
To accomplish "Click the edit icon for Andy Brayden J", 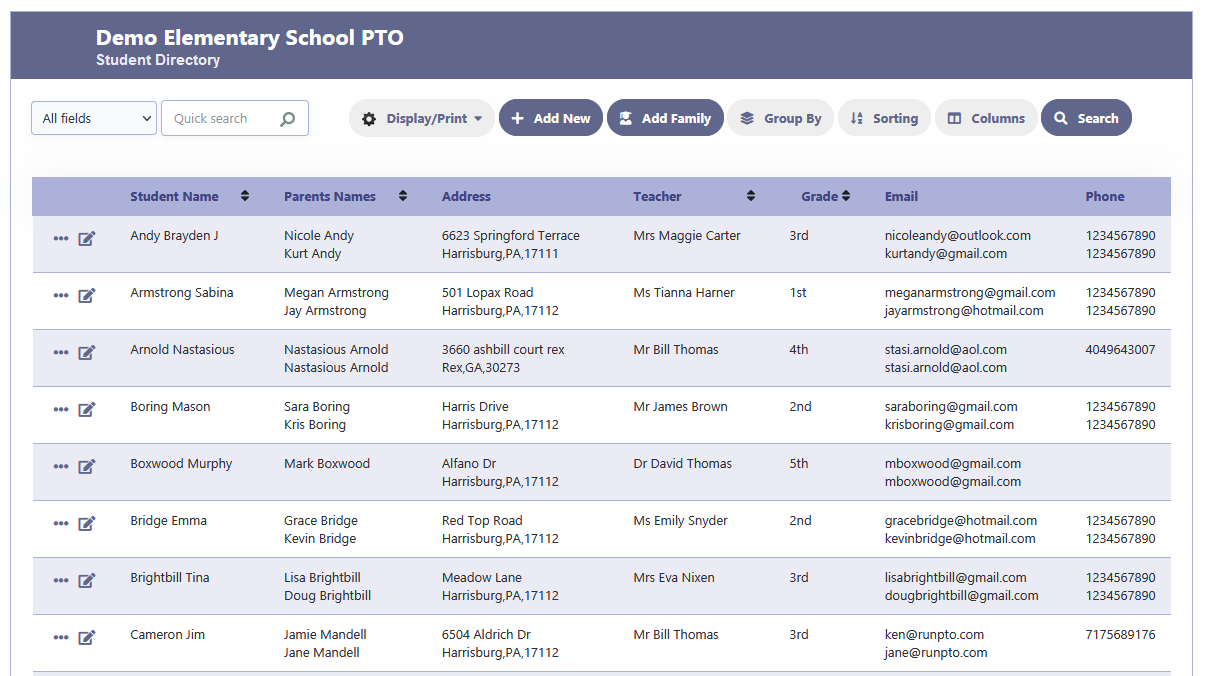I will pos(87,238).
